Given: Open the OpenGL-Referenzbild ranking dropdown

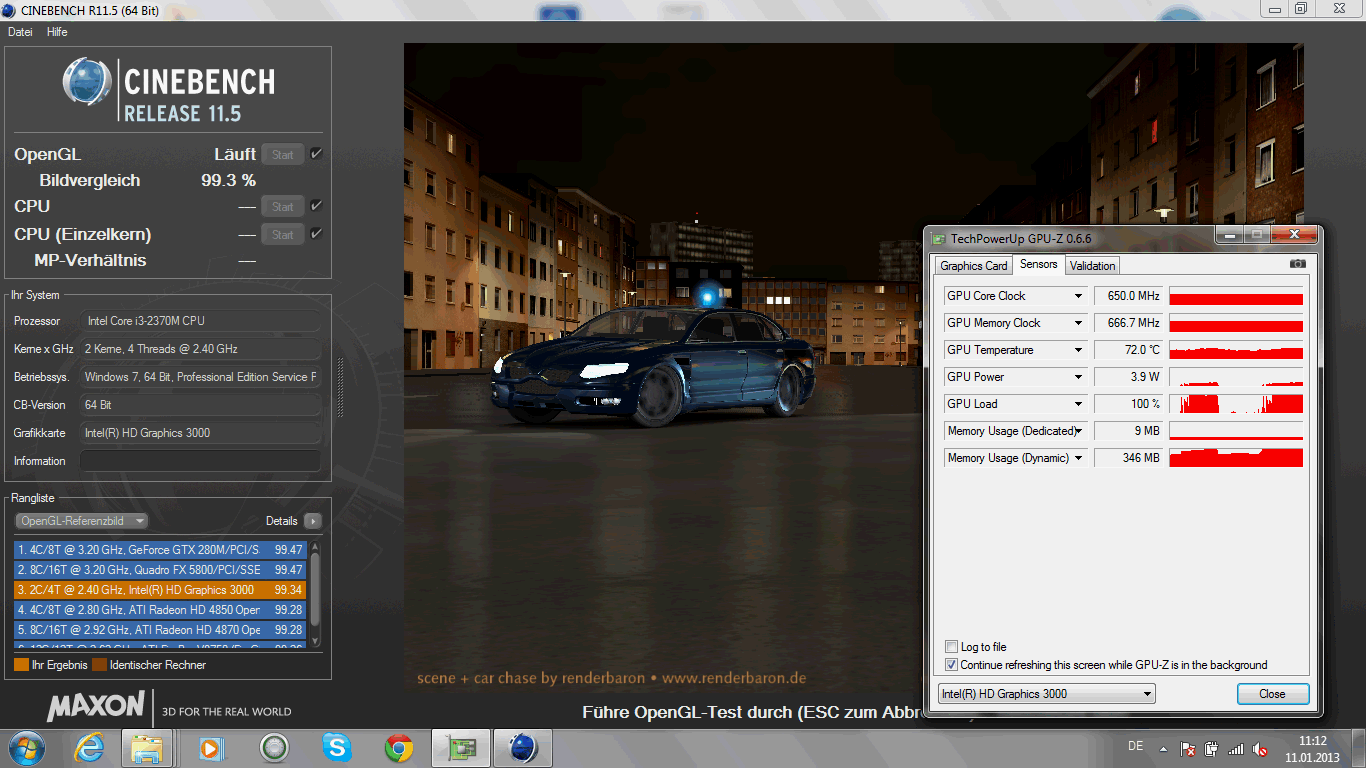Looking at the screenshot, I should [x=82, y=521].
